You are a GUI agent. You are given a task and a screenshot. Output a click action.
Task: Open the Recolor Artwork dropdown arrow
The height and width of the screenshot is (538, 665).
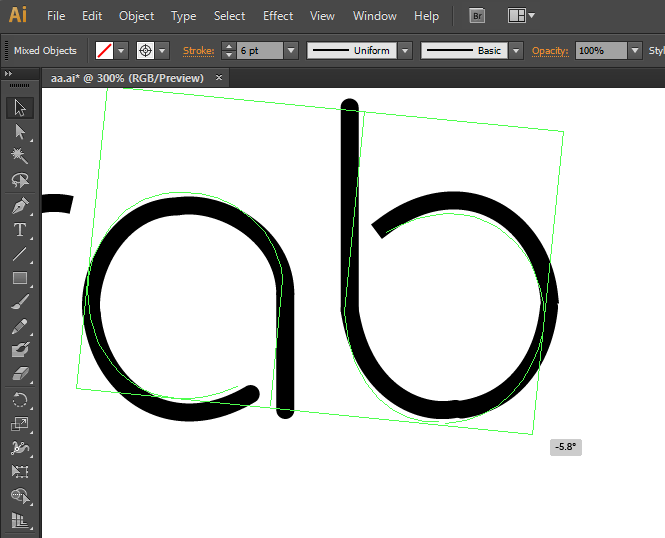click(162, 51)
